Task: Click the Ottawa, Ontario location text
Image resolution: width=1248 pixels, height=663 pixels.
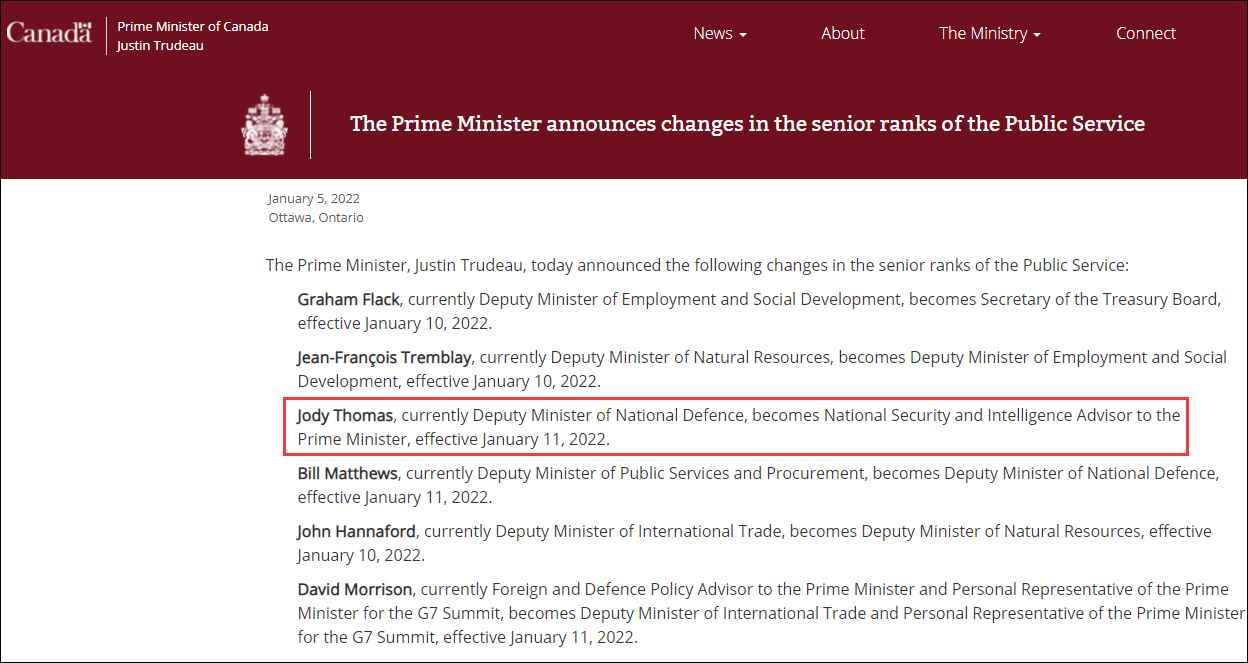Action: (316, 217)
